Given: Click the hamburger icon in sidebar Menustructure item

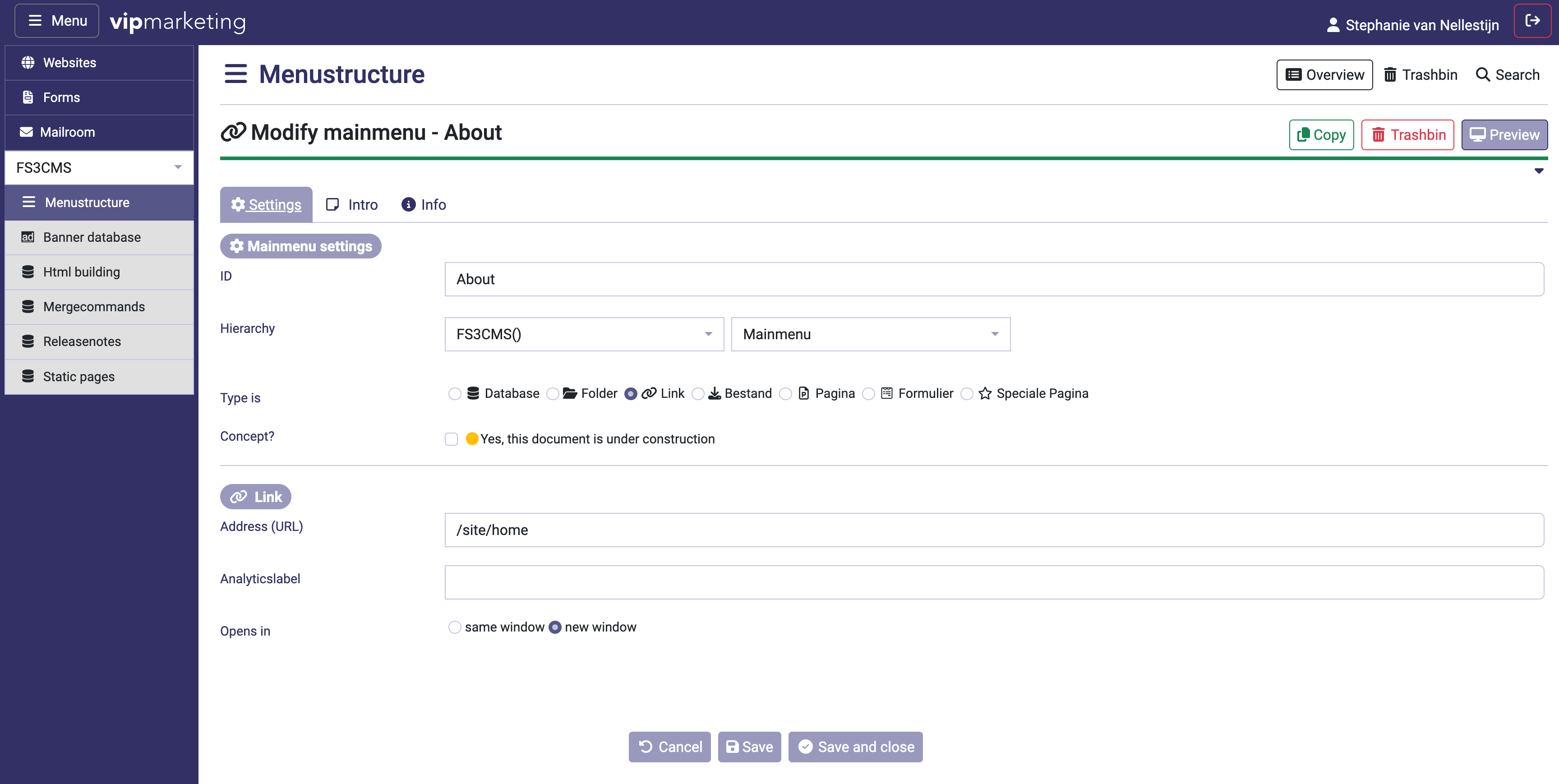Looking at the screenshot, I should point(28,202).
